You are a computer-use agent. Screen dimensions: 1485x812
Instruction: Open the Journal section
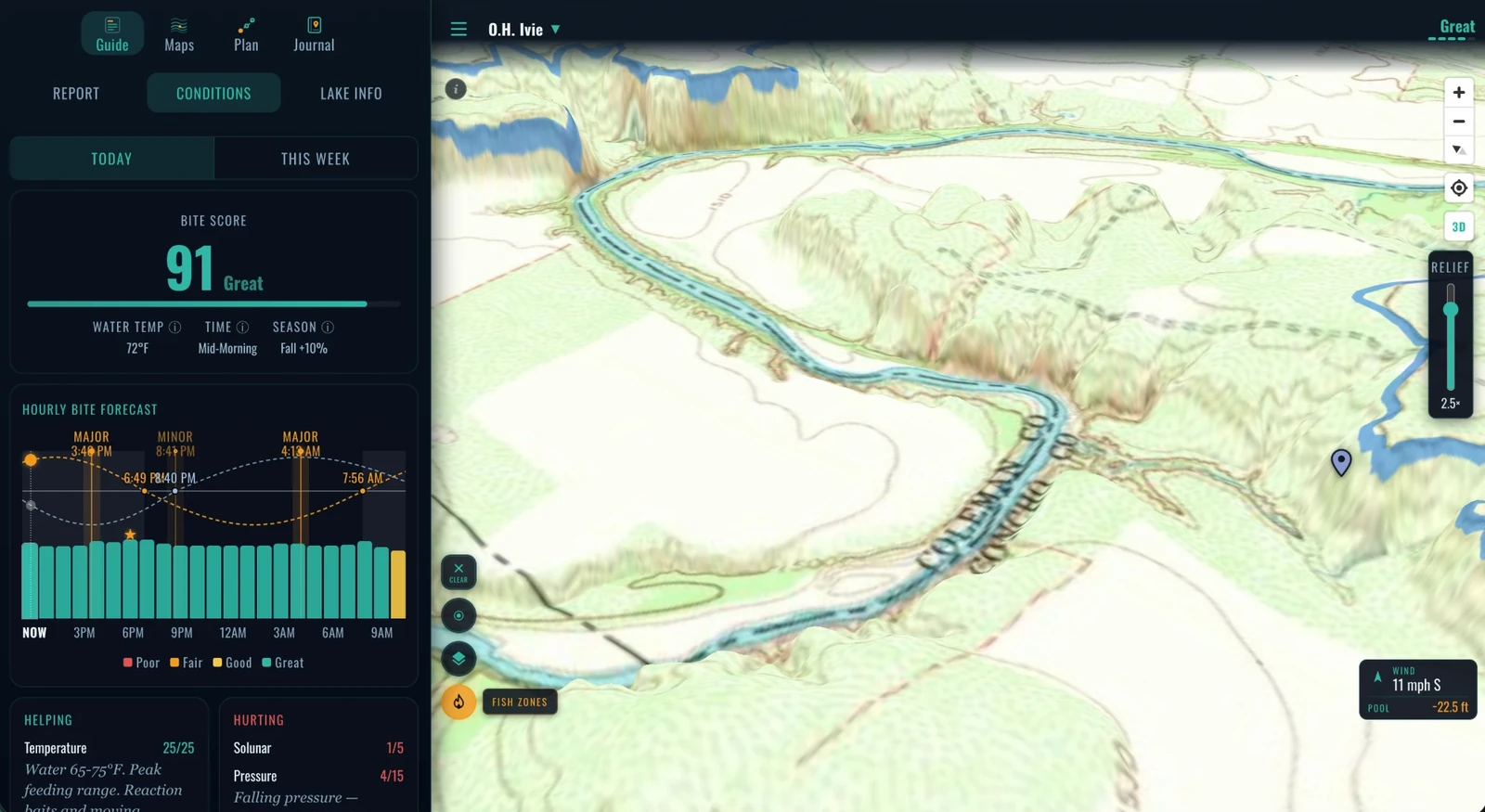coord(314,33)
